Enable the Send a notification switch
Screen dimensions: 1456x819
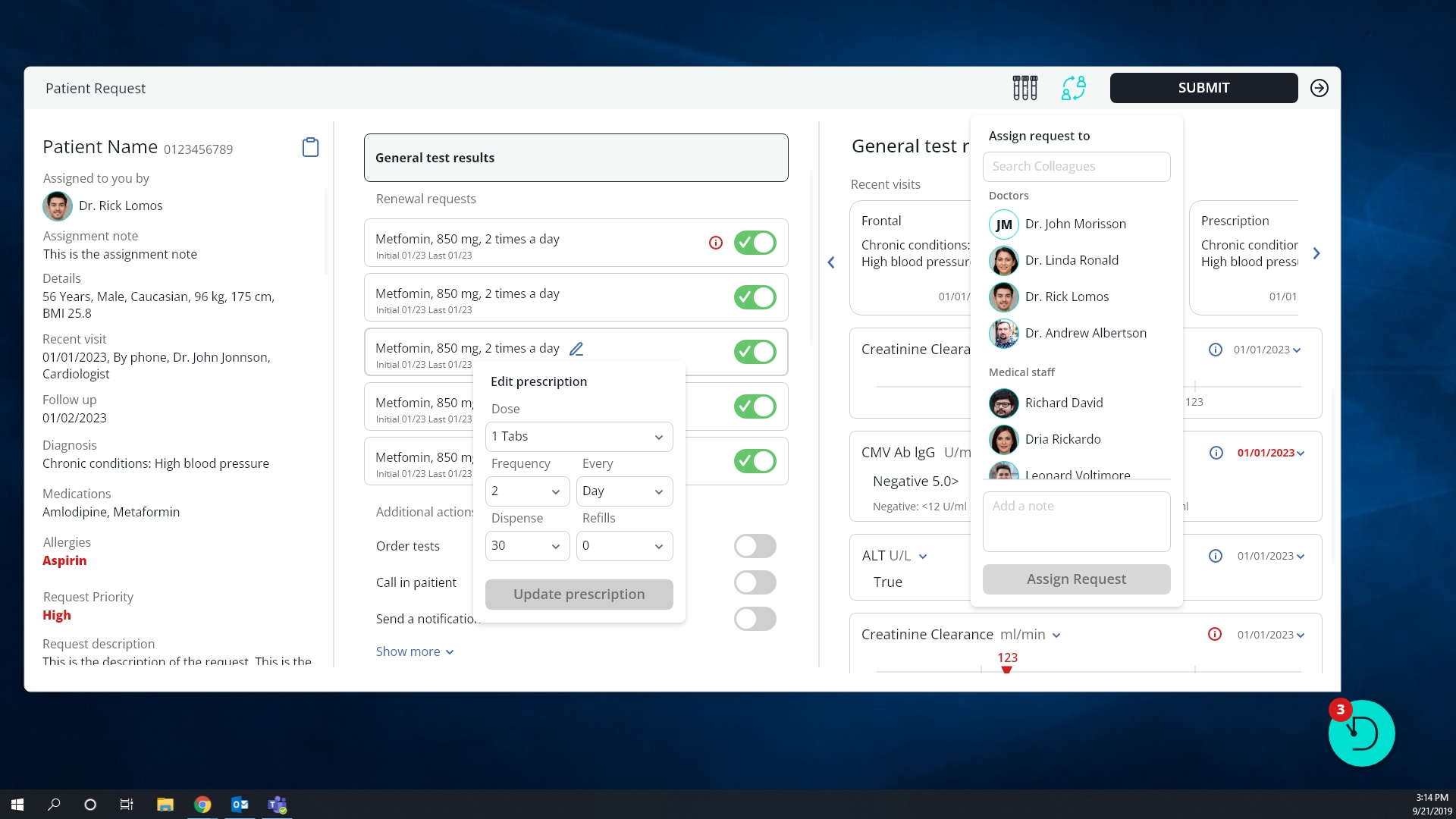[x=755, y=619]
